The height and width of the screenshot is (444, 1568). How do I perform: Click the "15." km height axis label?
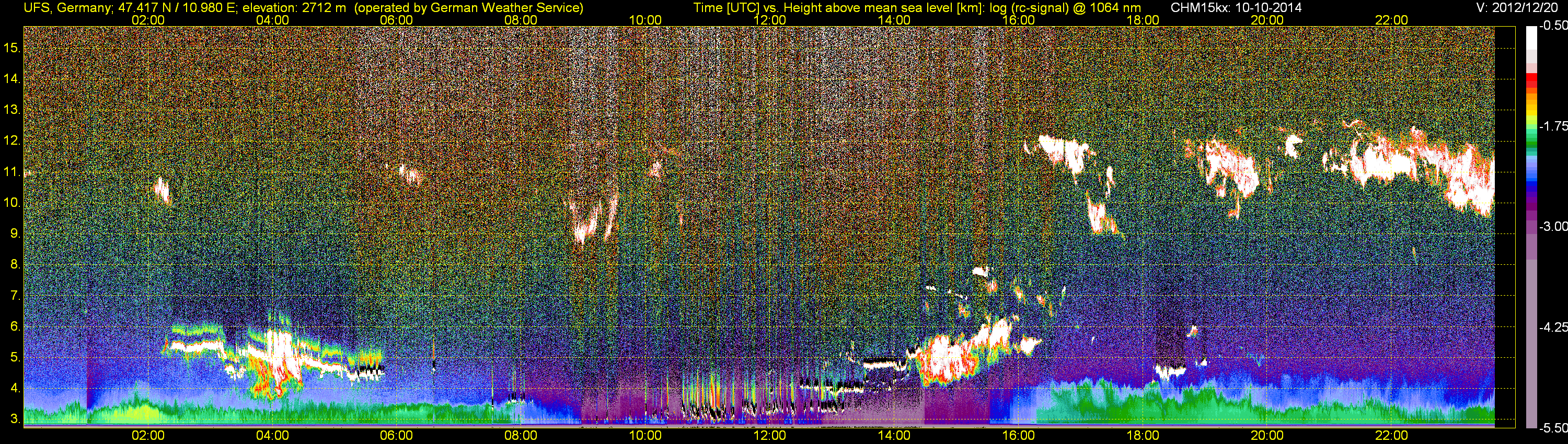[x=11, y=48]
